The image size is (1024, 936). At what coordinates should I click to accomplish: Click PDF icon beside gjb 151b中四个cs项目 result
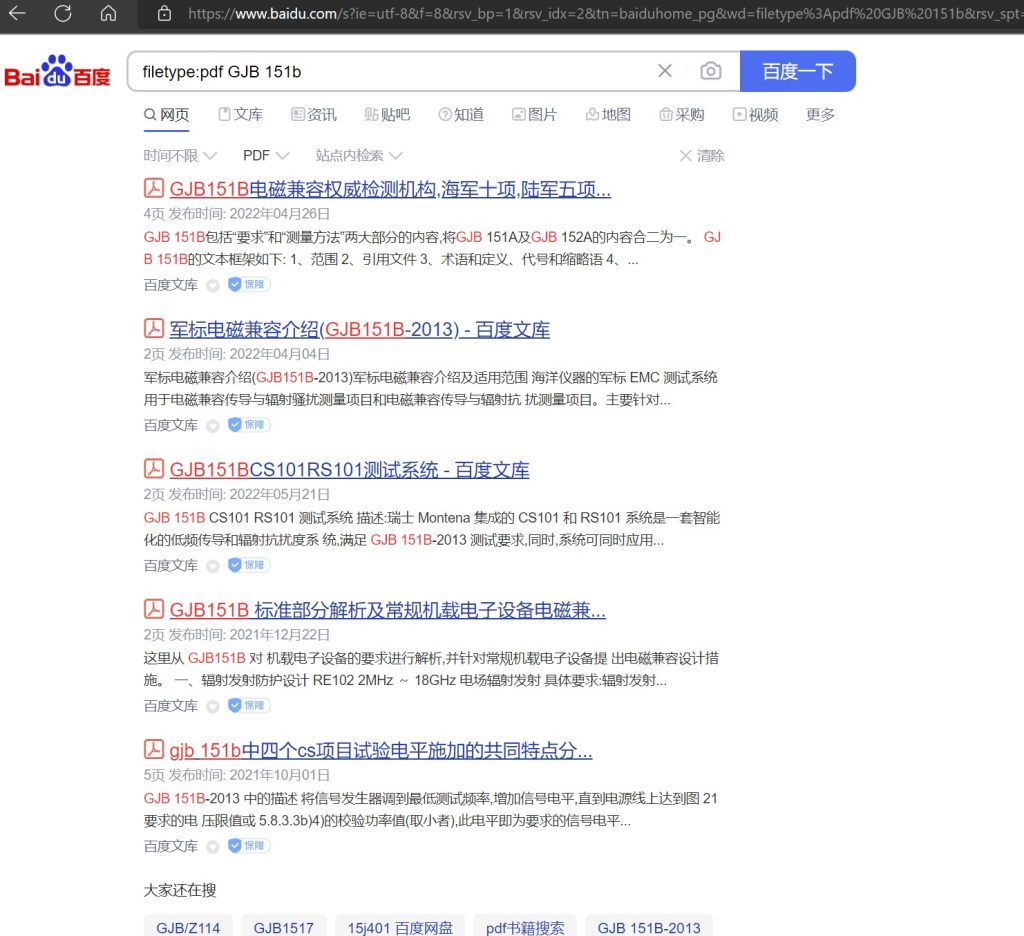153,749
